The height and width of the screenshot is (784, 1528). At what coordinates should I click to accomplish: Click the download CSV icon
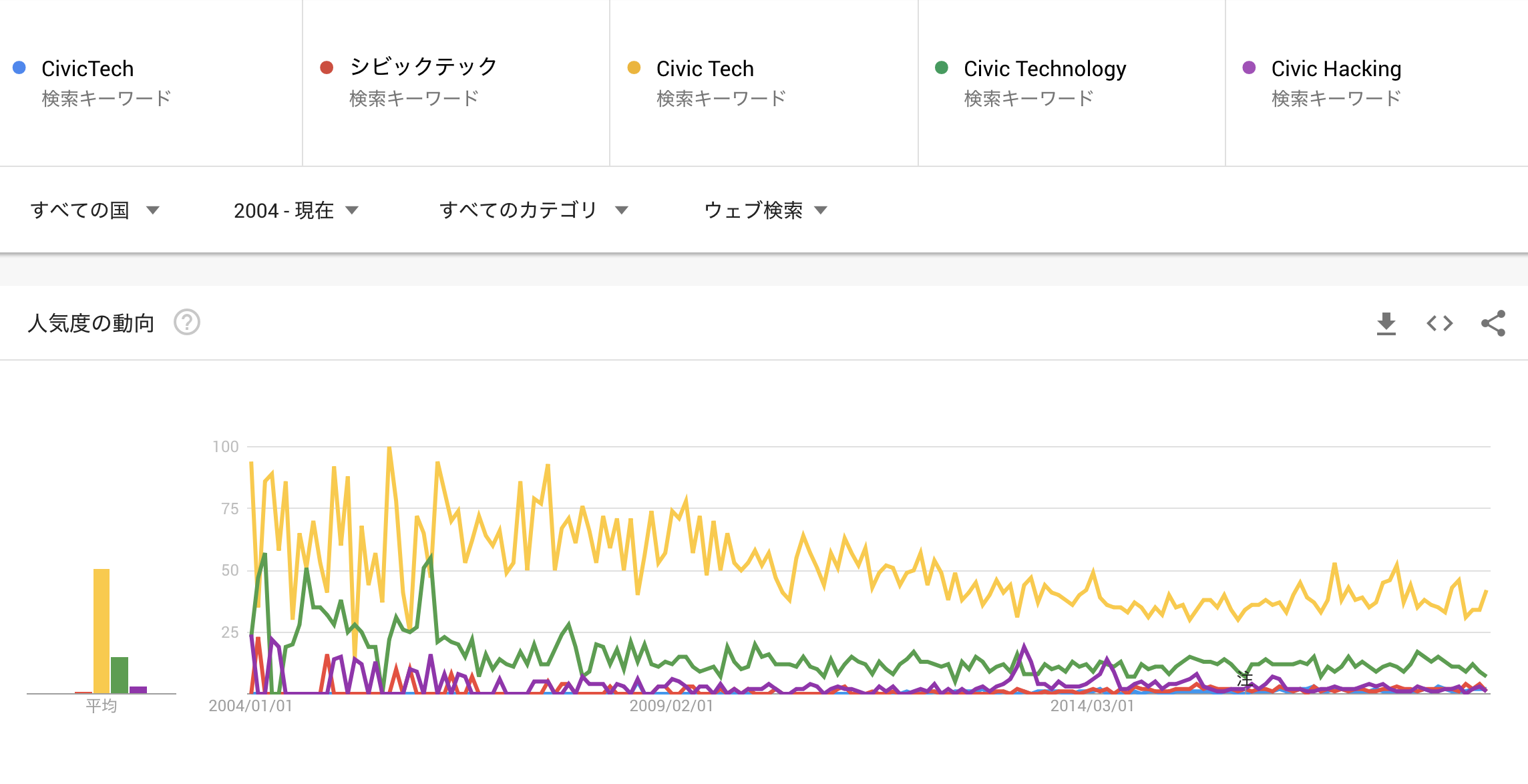click(x=1386, y=324)
